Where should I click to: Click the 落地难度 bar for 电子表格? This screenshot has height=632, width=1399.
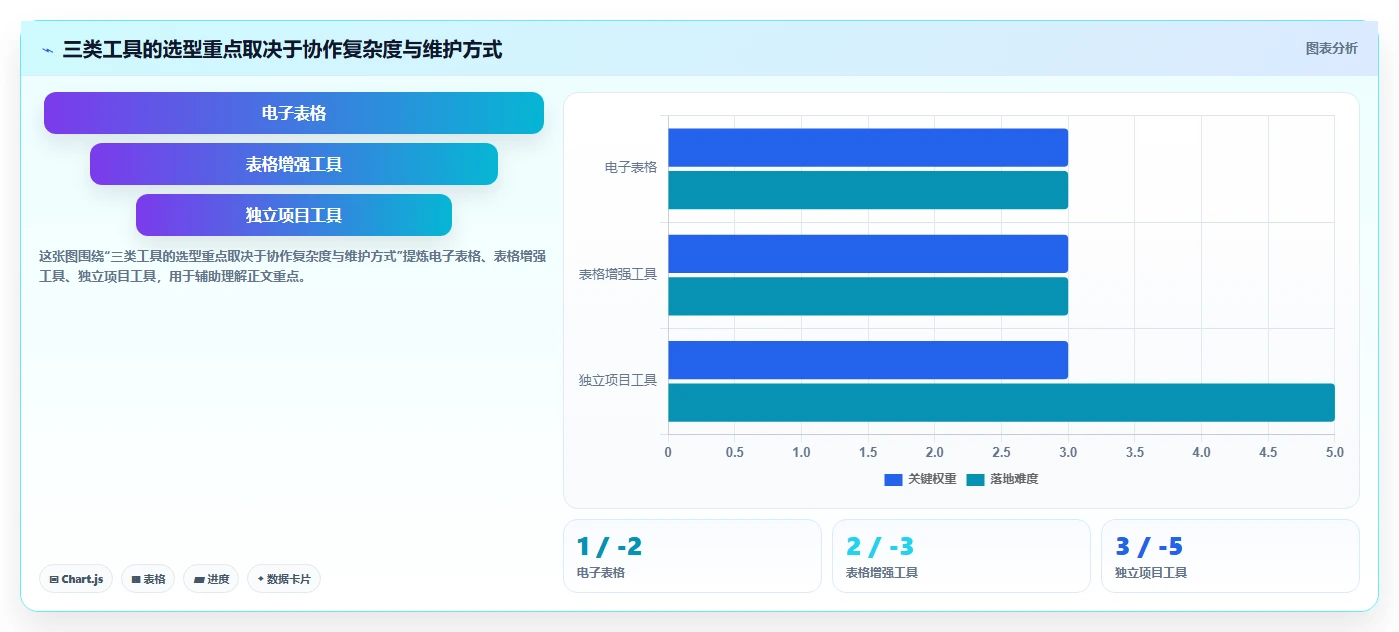click(x=868, y=190)
